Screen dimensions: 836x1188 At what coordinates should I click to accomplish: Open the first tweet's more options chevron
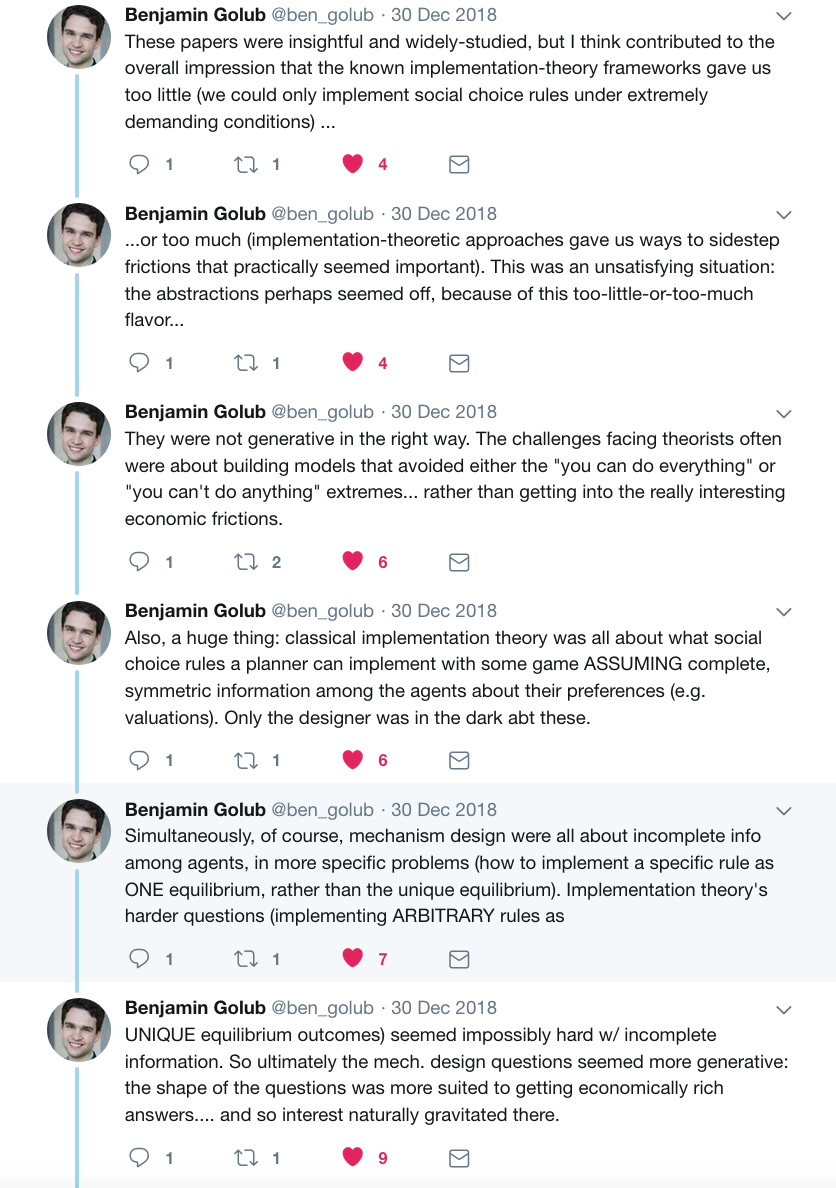(784, 16)
